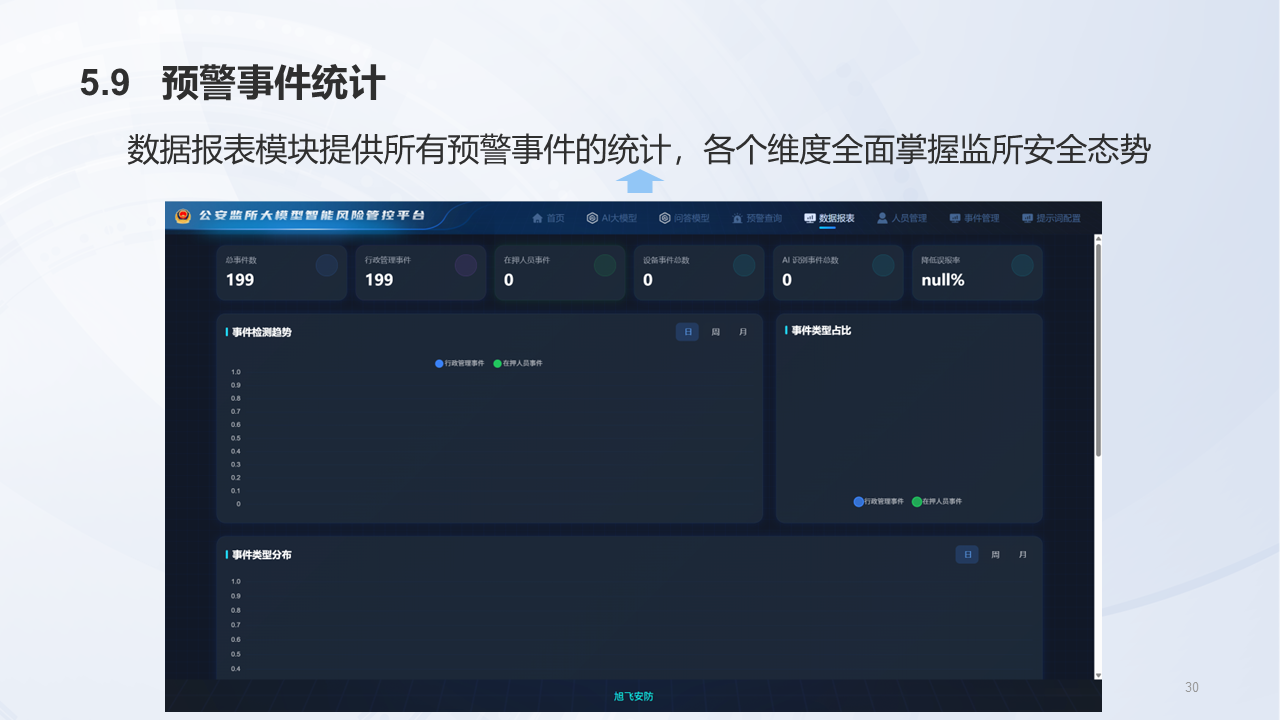
Task: Select 月 in 事件类型分布 panel
Action: click(1023, 554)
